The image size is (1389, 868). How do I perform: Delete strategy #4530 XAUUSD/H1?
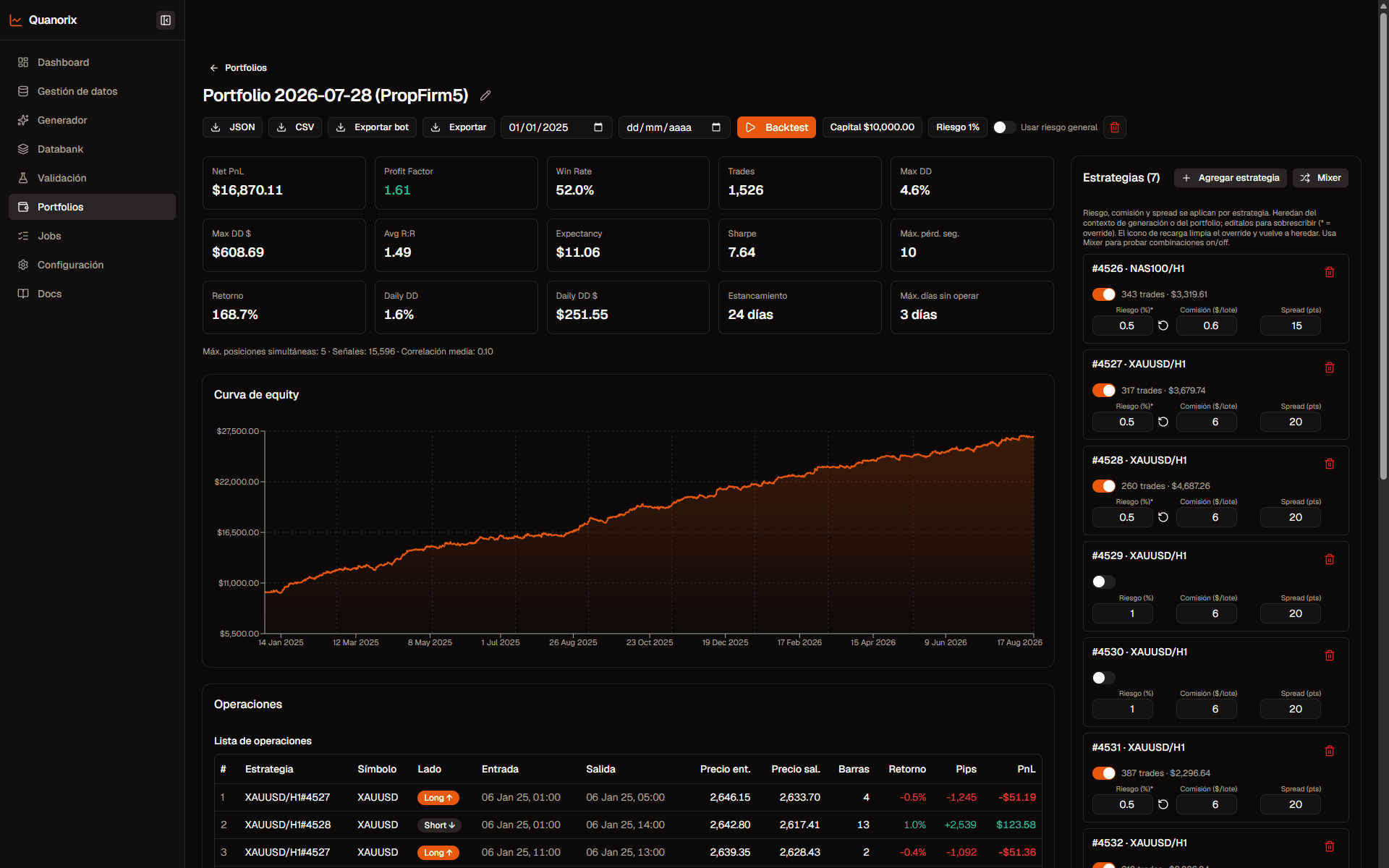click(x=1330, y=655)
